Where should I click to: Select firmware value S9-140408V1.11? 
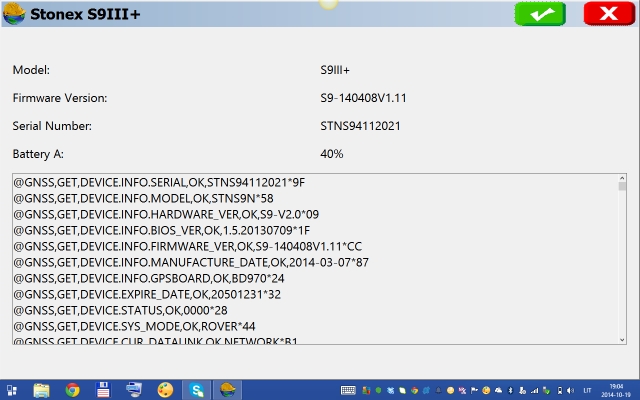(363, 98)
